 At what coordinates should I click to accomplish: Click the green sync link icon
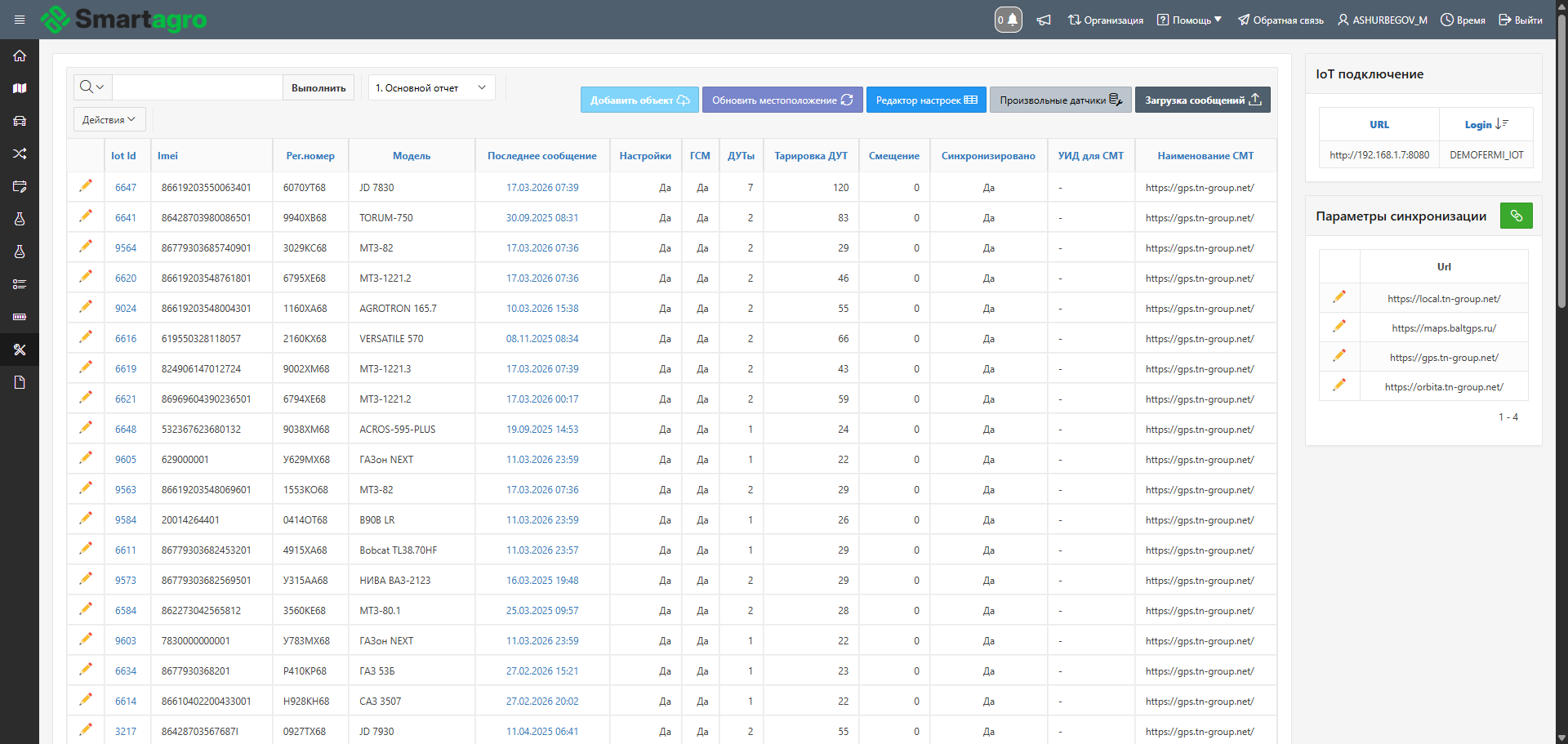1516,216
